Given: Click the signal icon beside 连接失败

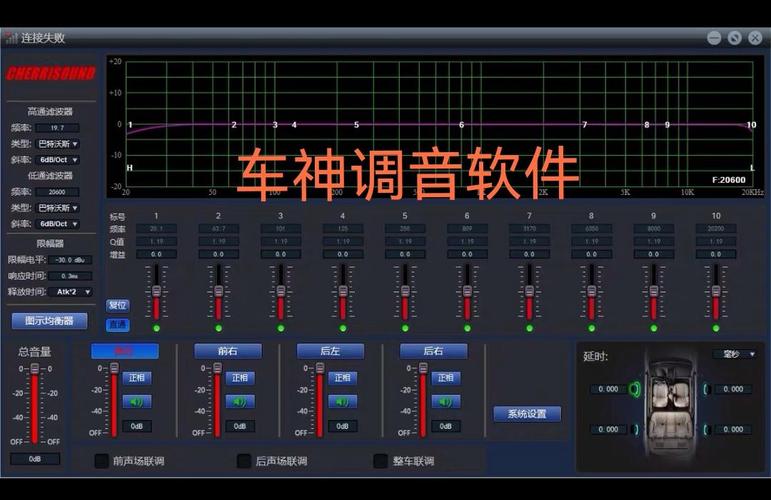Looking at the screenshot, I should point(11,38).
